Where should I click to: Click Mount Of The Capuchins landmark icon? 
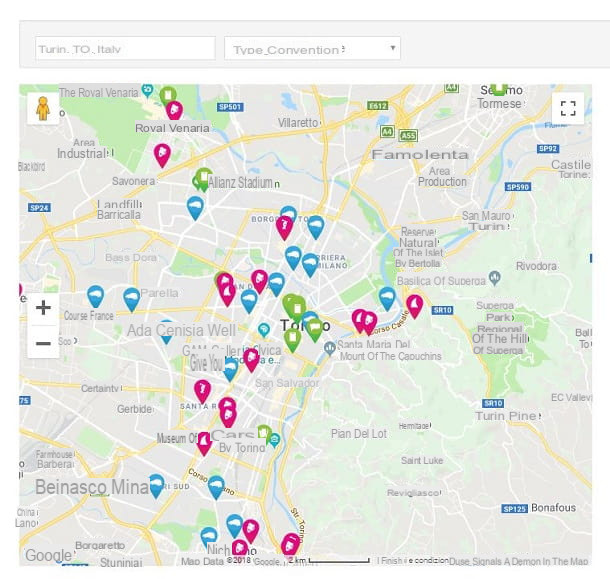coord(330,348)
